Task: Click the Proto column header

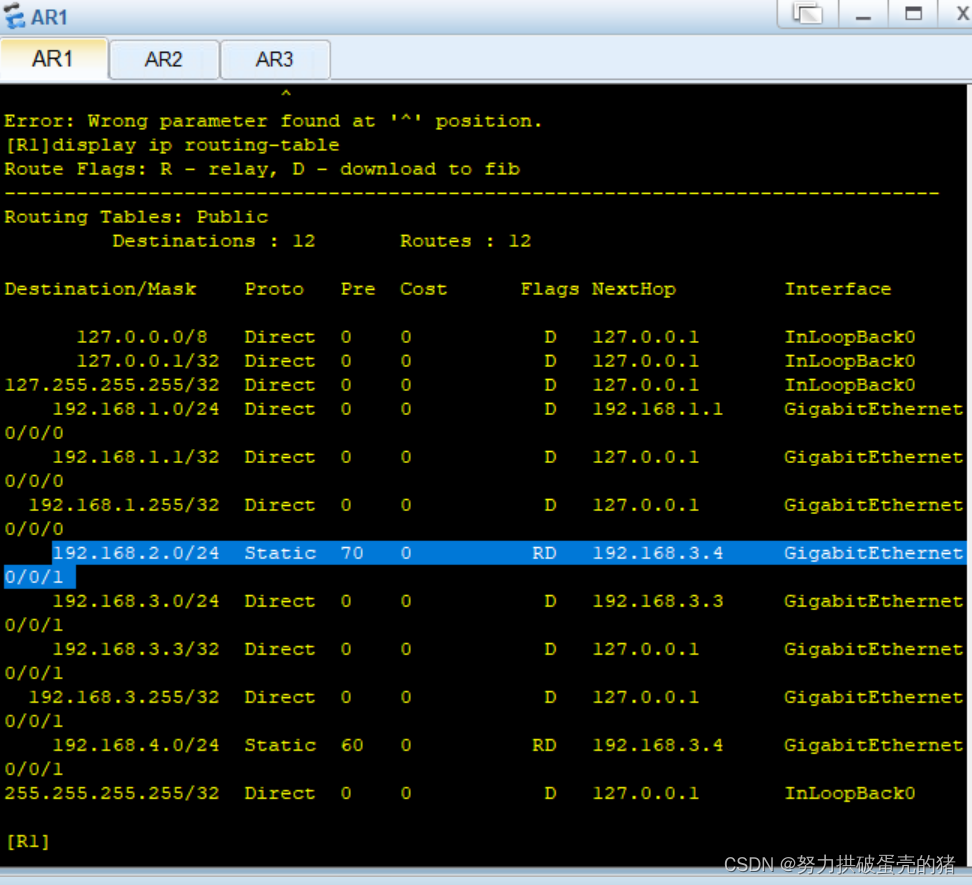Action: pos(275,289)
